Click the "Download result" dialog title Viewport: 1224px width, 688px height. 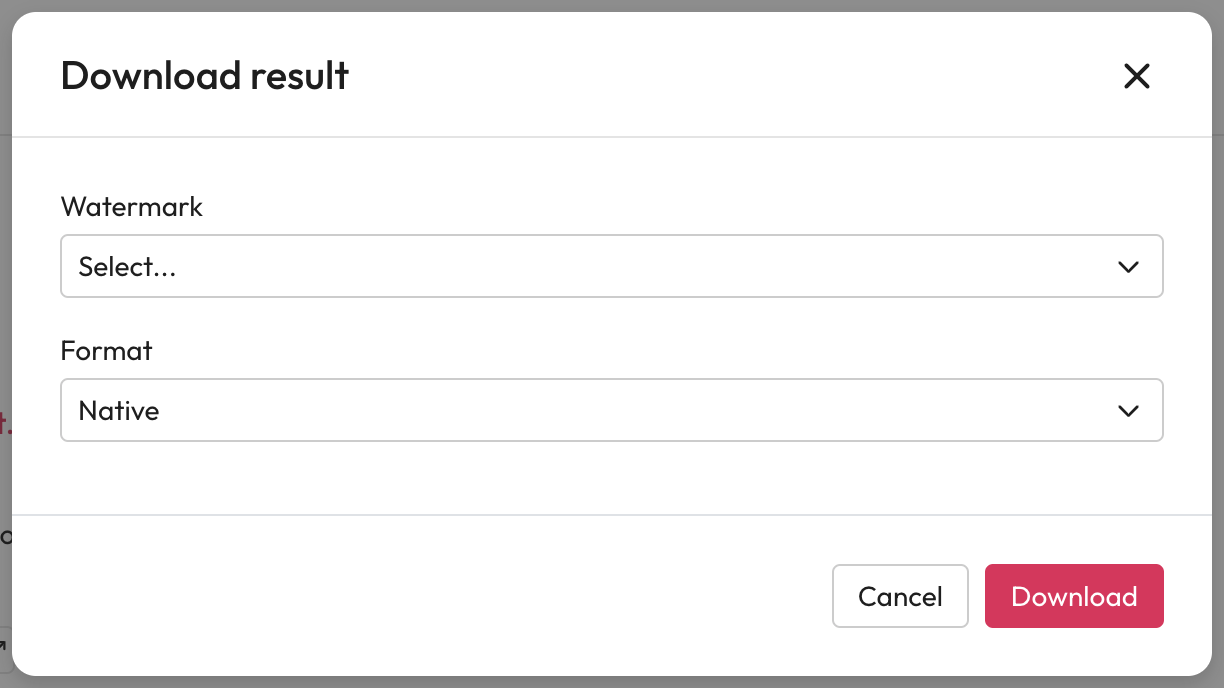click(205, 76)
